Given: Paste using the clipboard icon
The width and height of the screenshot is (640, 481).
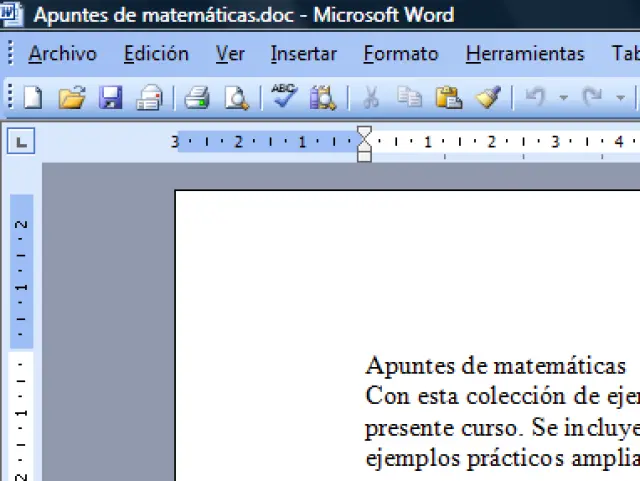Looking at the screenshot, I should pyautogui.click(x=447, y=98).
